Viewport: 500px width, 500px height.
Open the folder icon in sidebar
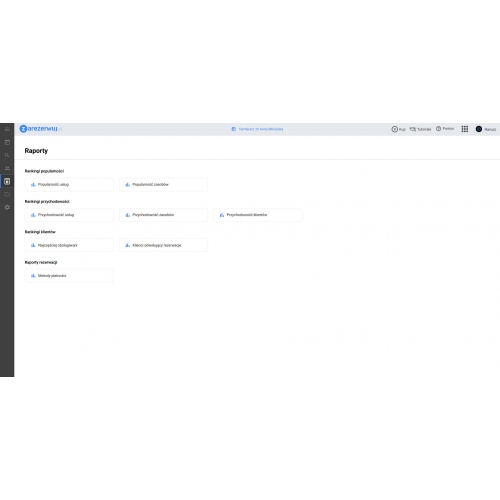tap(7, 194)
